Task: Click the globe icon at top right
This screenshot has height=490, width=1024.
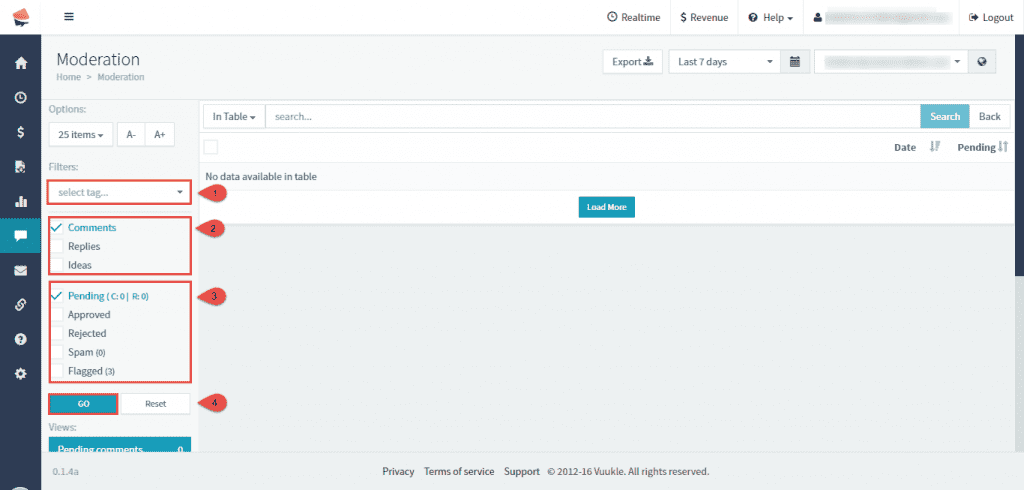Action: click(x=982, y=62)
